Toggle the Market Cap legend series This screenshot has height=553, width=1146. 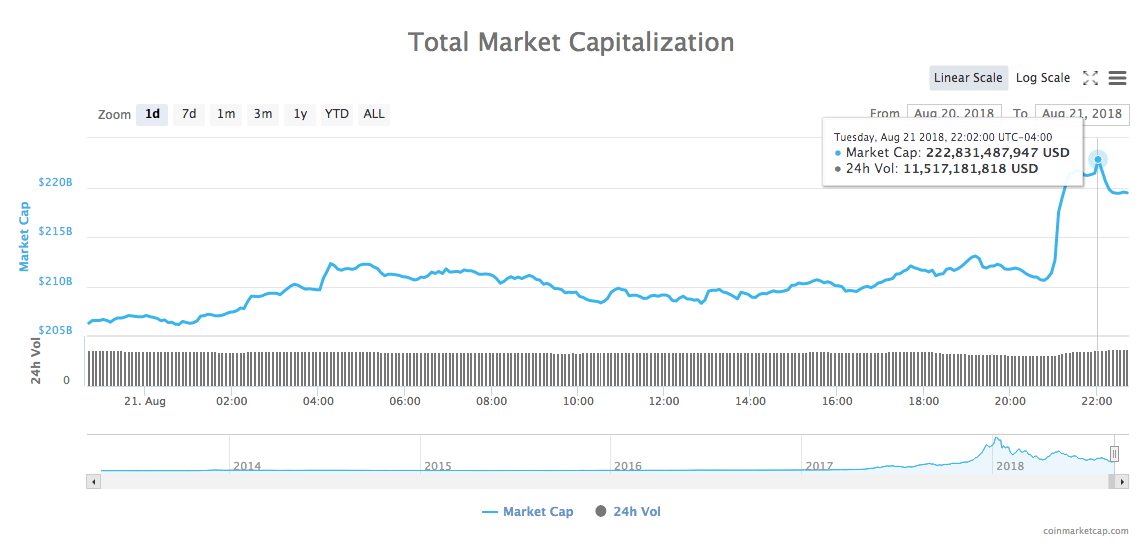tap(528, 512)
